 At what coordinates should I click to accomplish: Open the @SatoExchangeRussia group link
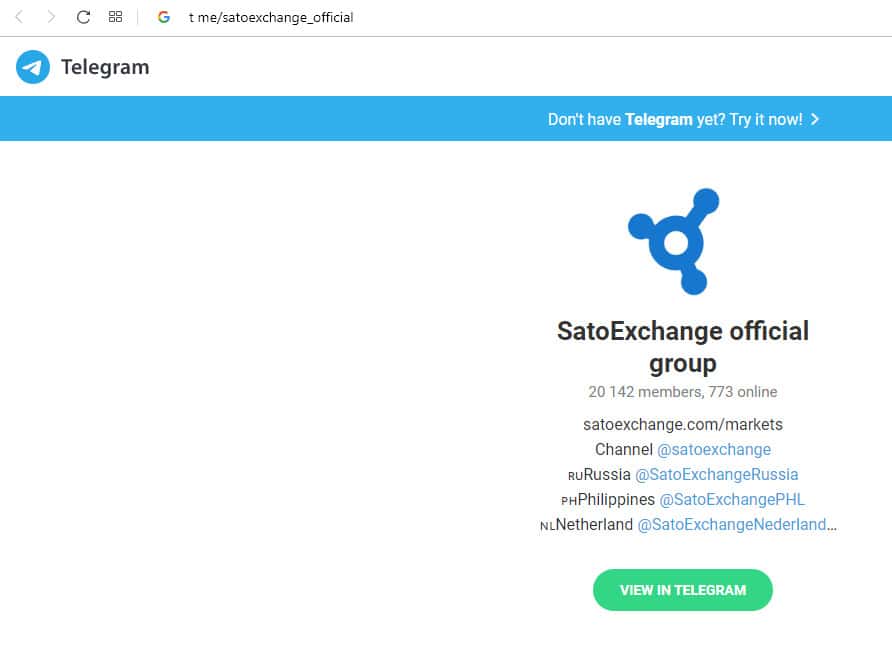716,474
